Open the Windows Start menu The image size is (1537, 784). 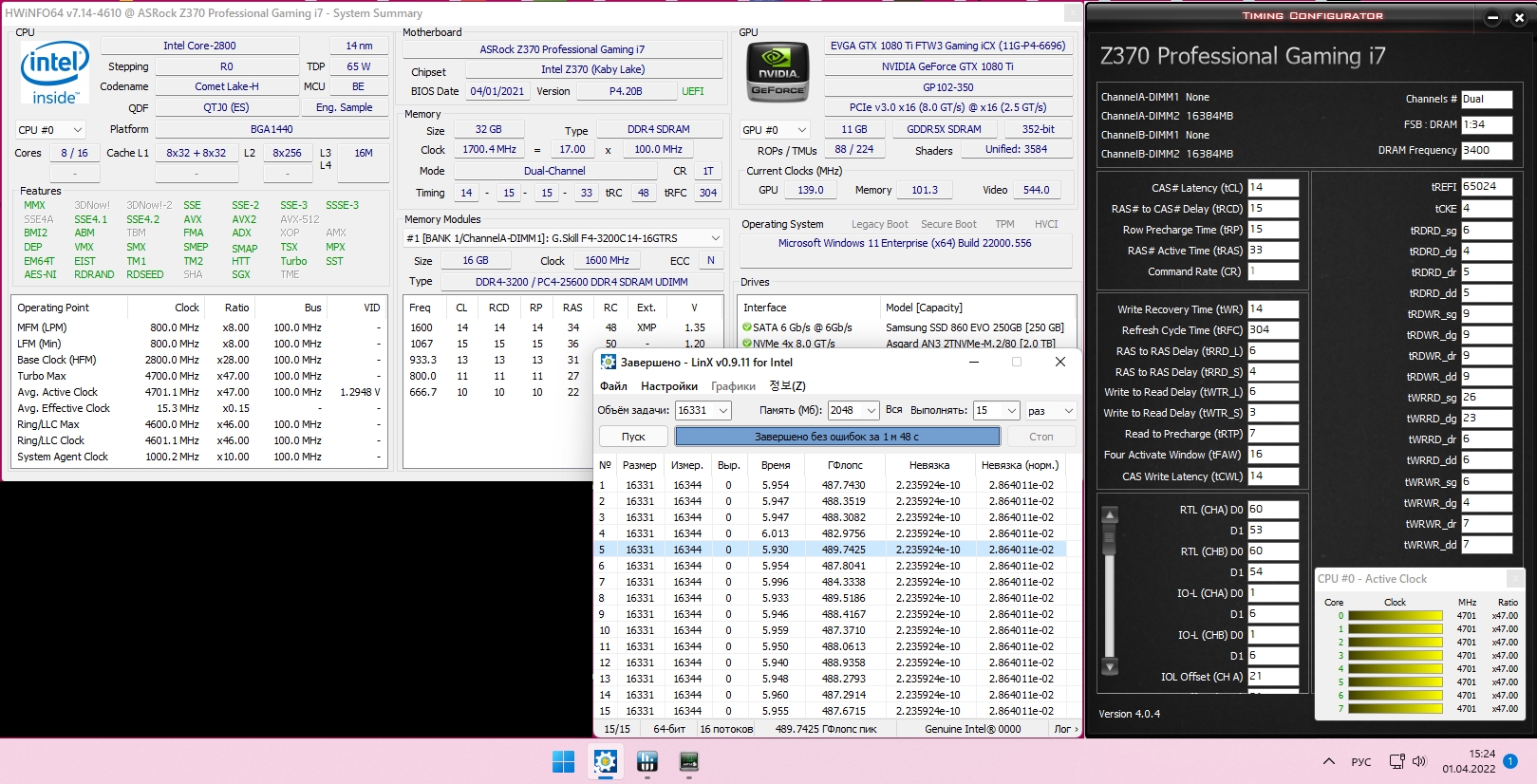563,761
